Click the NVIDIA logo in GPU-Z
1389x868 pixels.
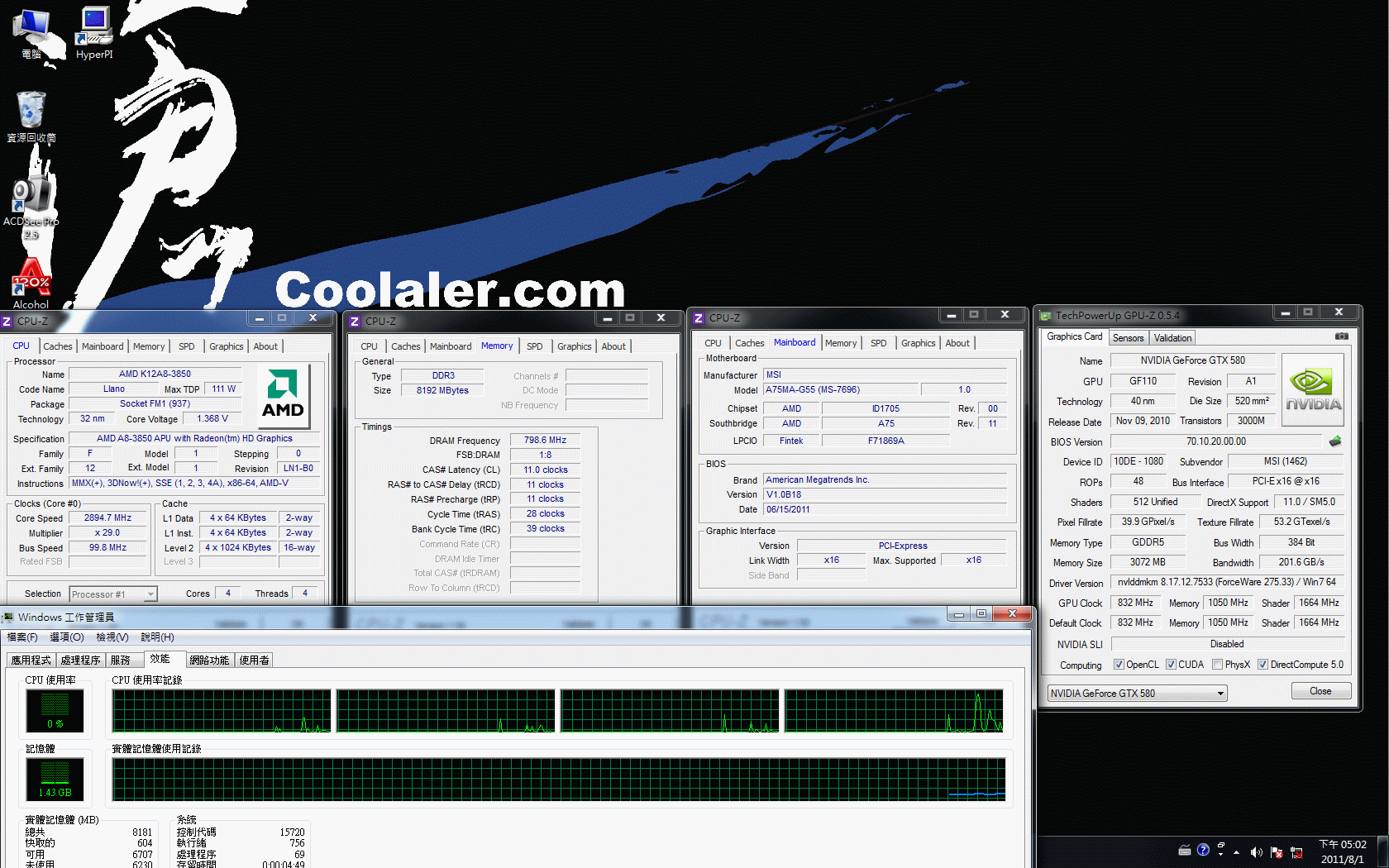[1313, 391]
